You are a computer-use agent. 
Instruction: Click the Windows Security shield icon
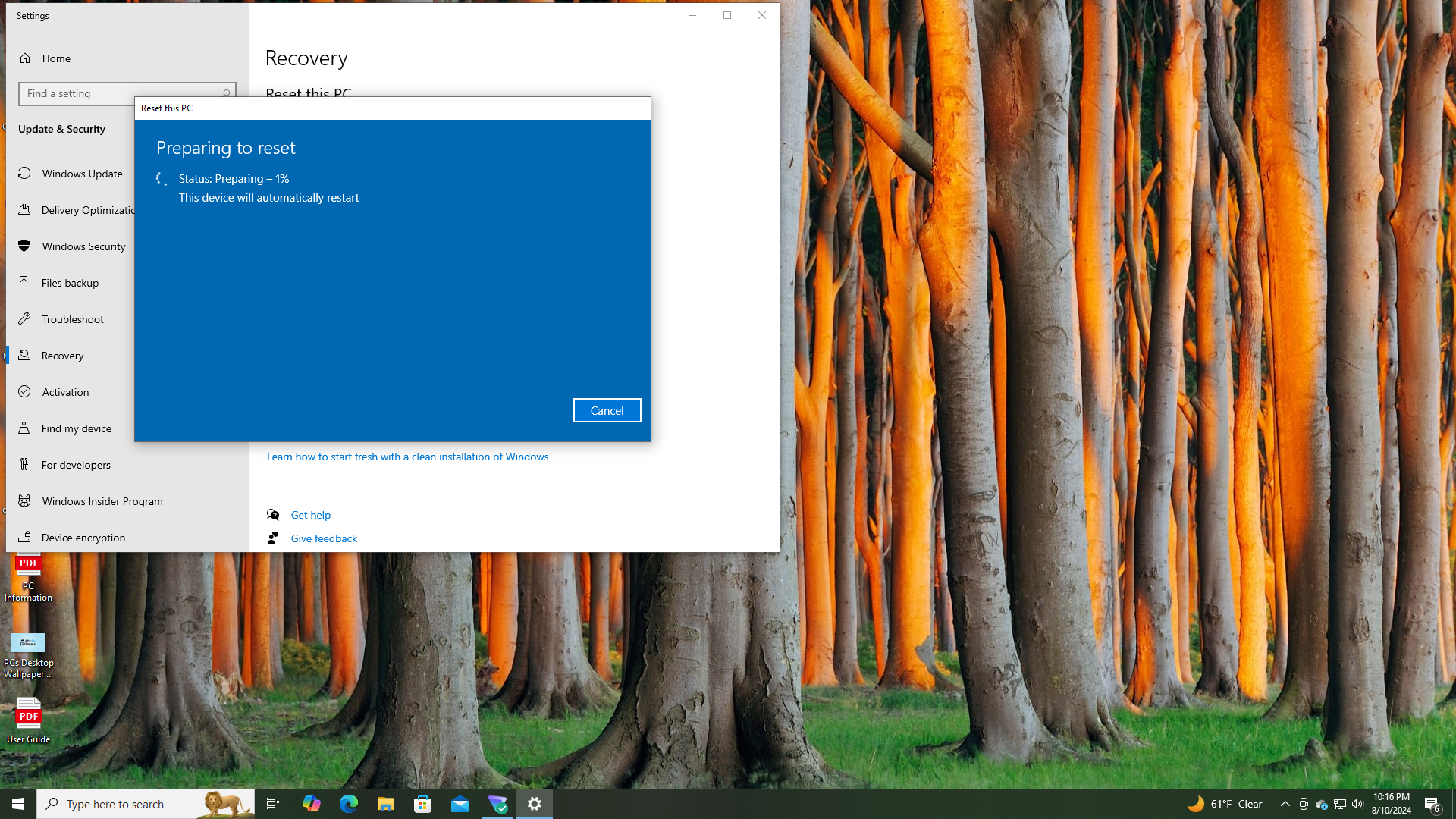[24, 246]
